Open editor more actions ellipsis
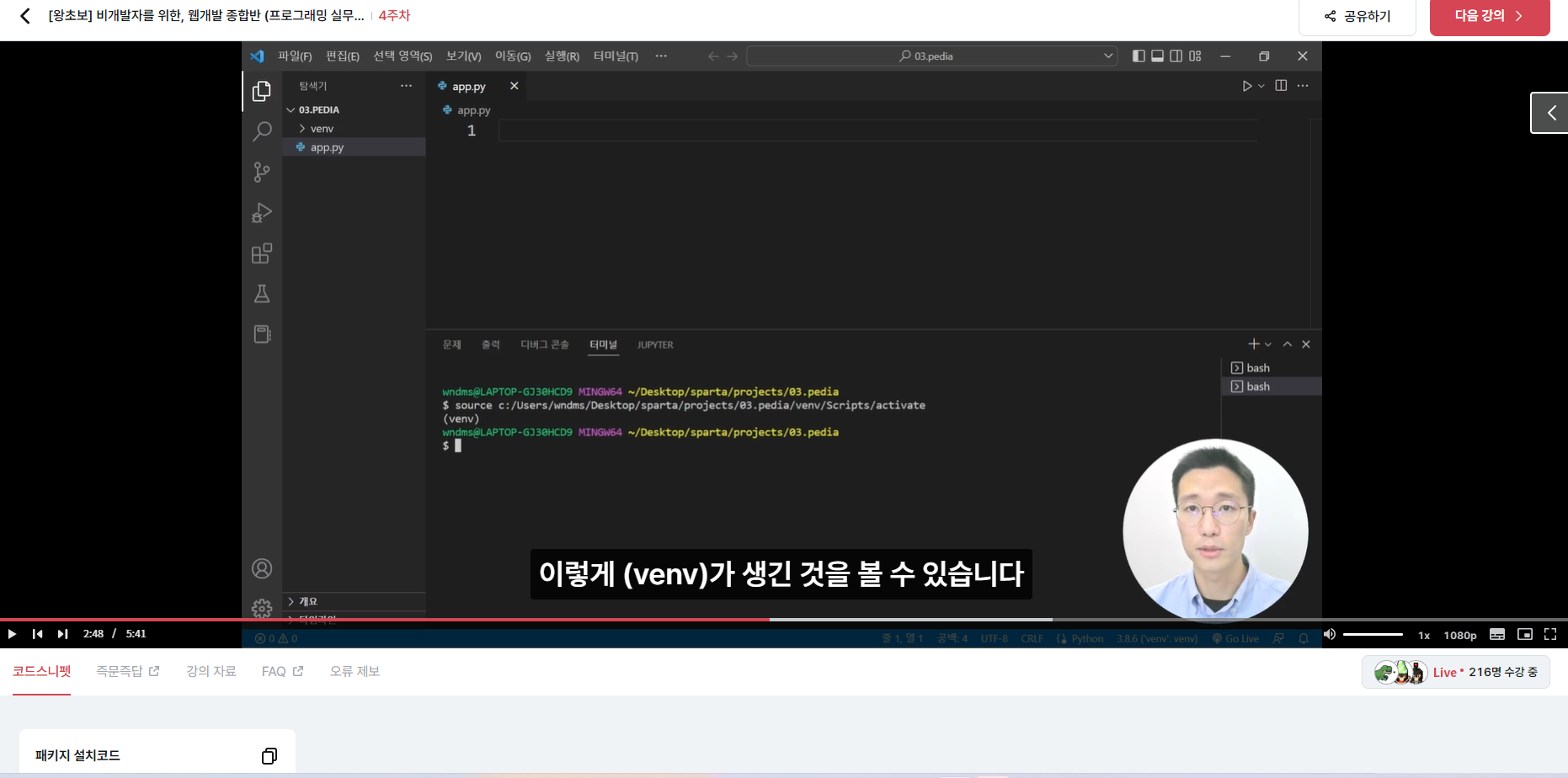The image size is (1568, 778). pyautogui.click(x=1303, y=86)
